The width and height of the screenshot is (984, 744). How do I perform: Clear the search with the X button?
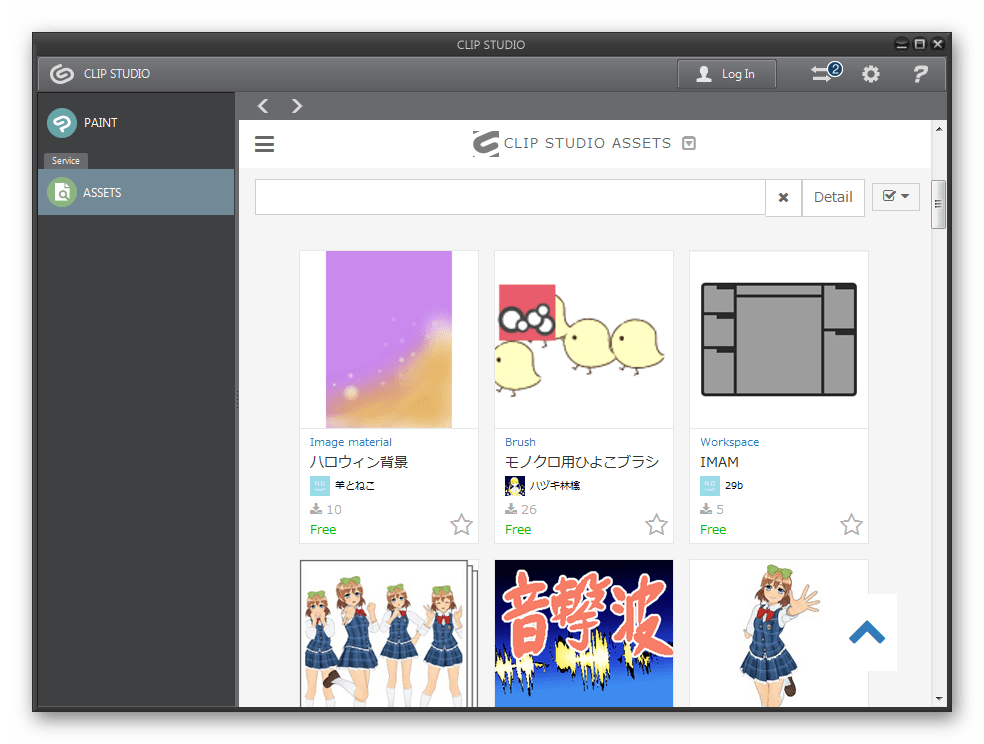point(783,198)
